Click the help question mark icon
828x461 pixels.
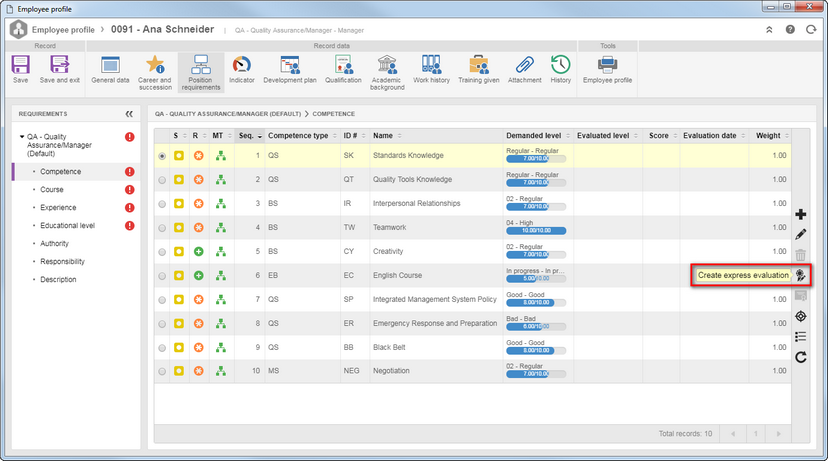[790, 30]
